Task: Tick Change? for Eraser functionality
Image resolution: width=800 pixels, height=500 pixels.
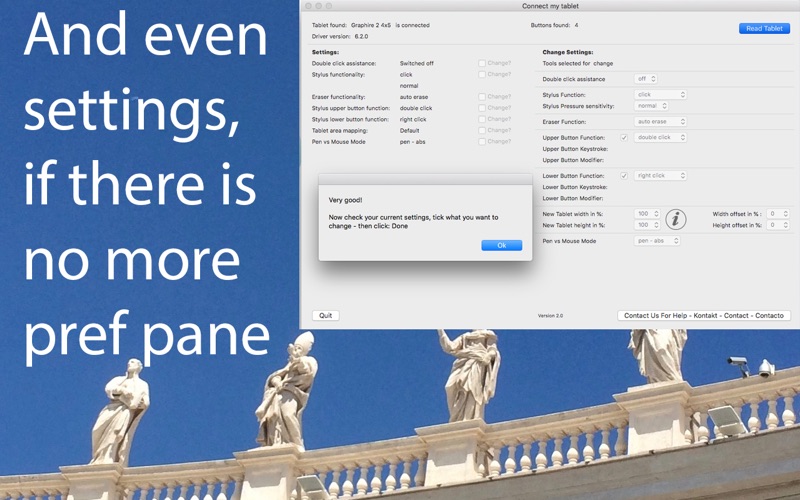Action: point(482,96)
